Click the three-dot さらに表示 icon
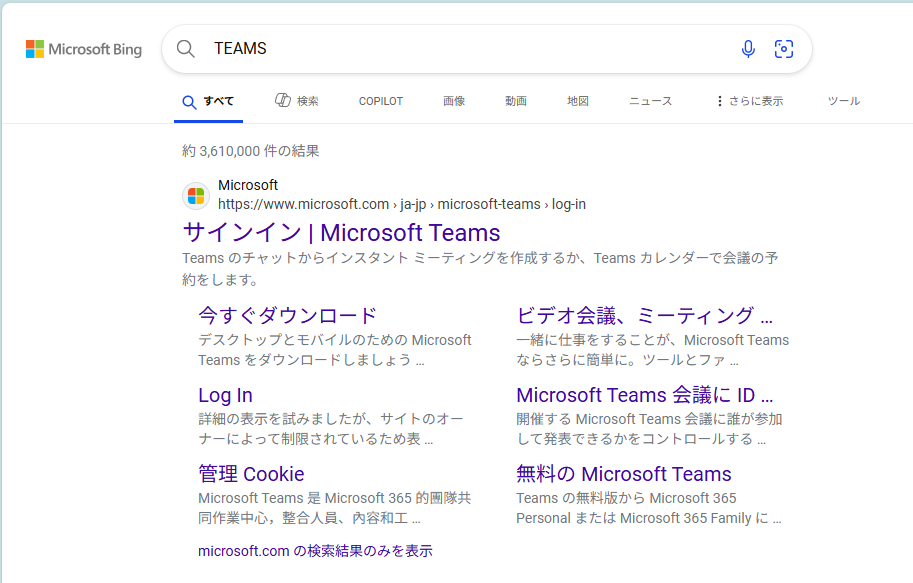 (x=720, y=101)
